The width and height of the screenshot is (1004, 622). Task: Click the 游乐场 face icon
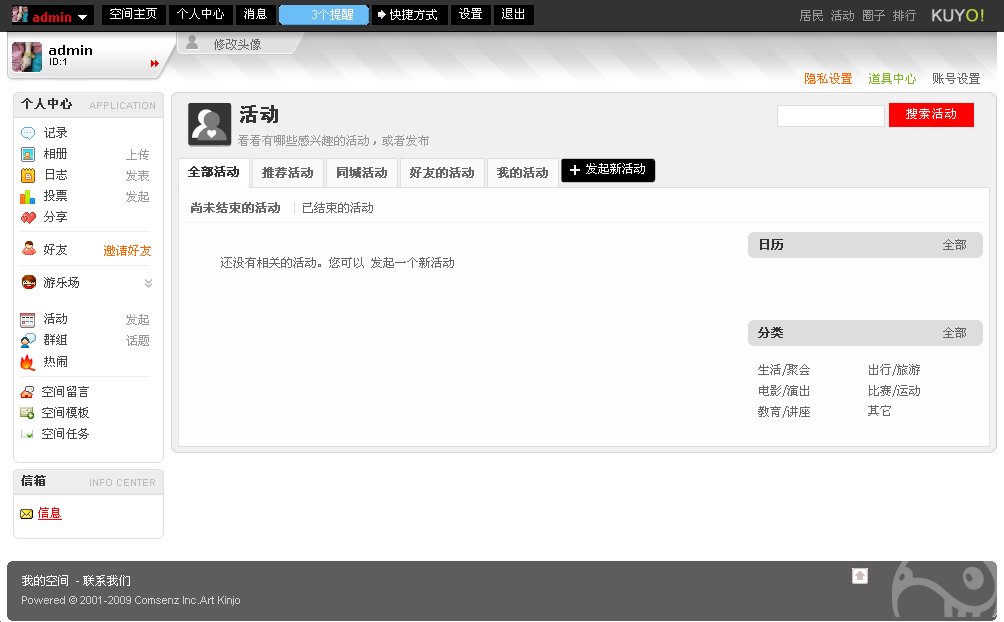coord(28,282)
